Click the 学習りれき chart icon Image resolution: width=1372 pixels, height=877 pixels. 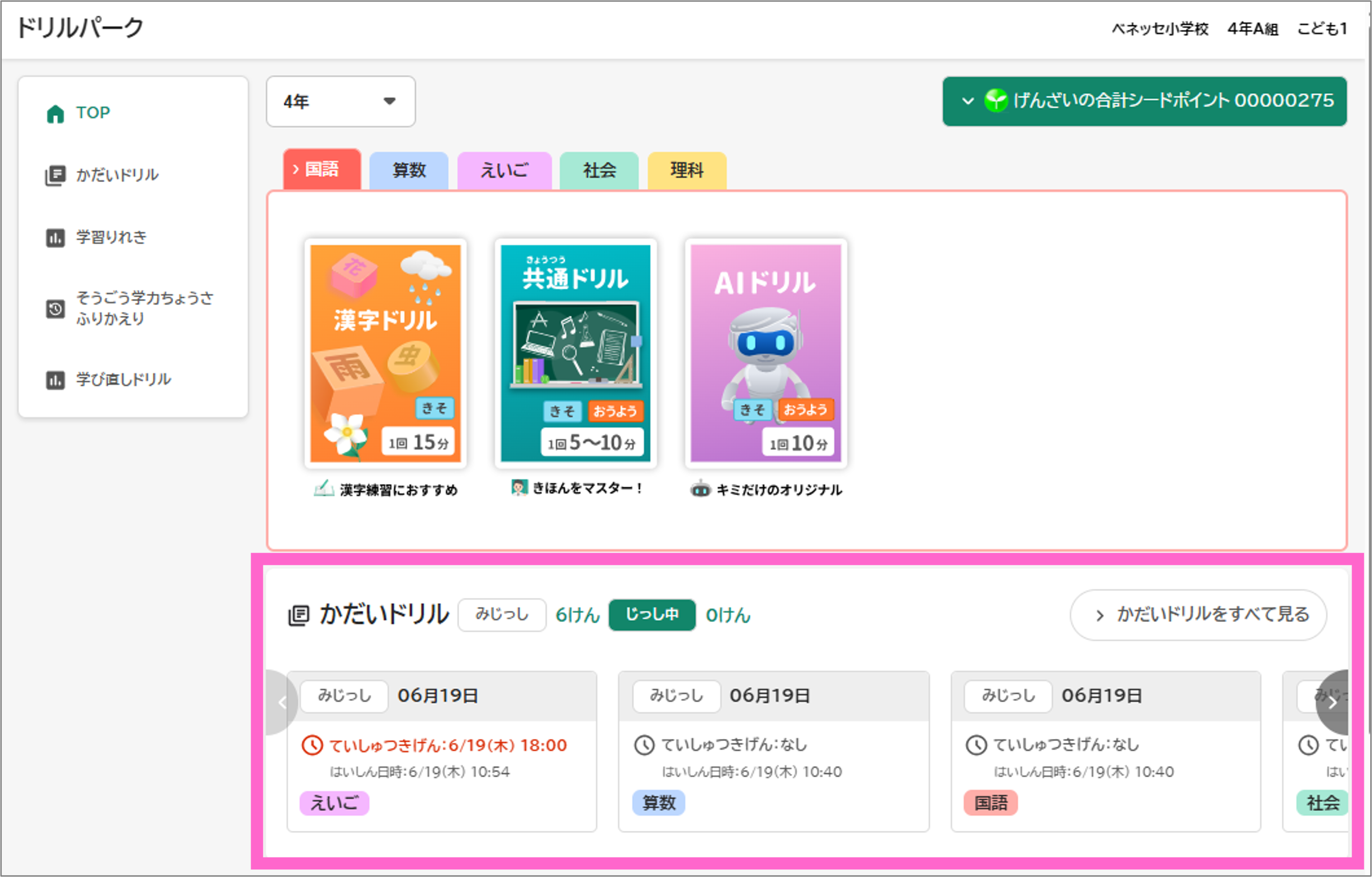pos(55,237)
